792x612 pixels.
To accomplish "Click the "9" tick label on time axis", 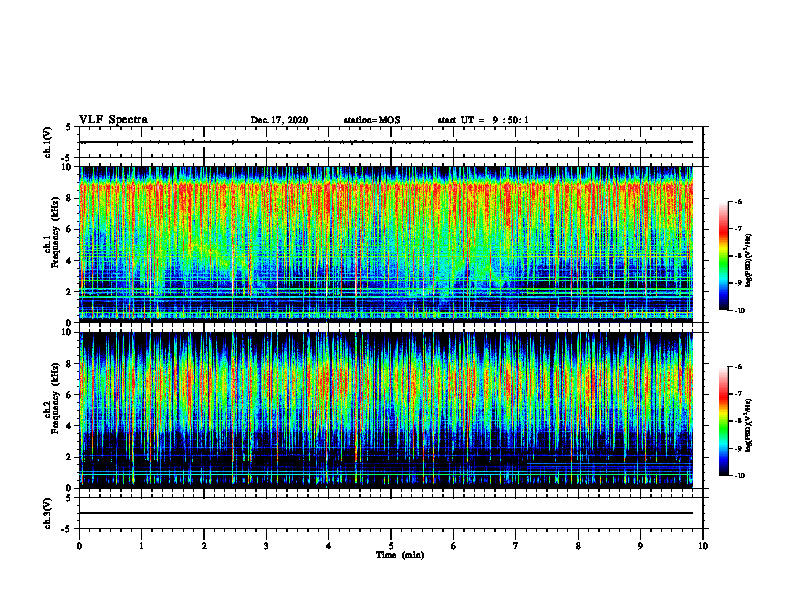I will pos(640,546).
